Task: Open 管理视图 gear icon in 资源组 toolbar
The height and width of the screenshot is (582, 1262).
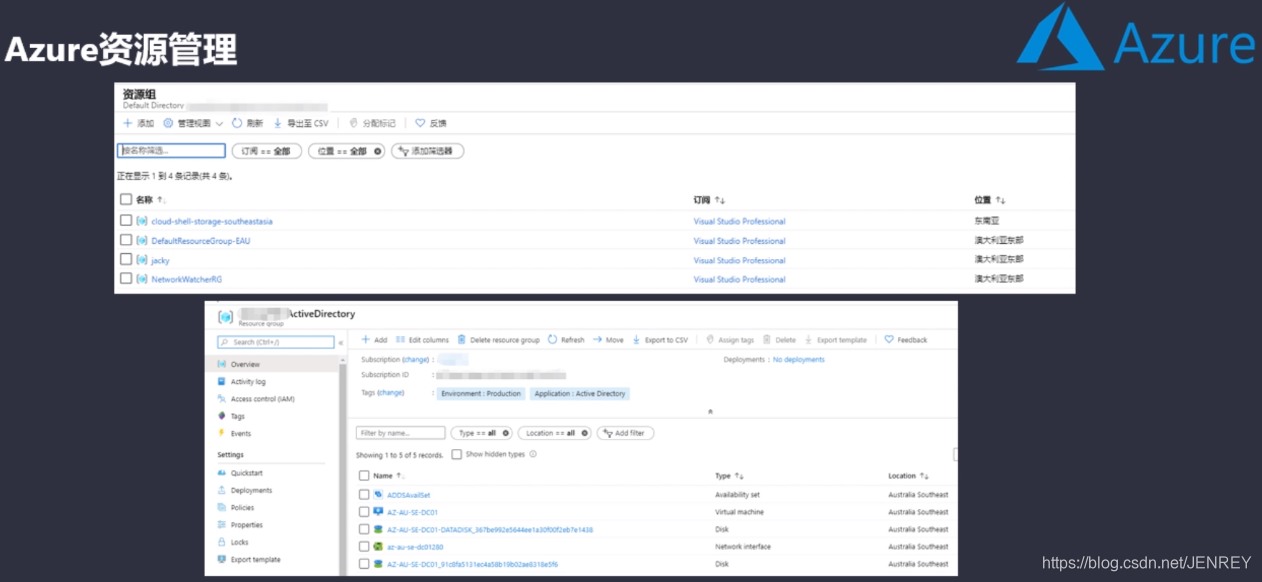Action: [168, 123]
